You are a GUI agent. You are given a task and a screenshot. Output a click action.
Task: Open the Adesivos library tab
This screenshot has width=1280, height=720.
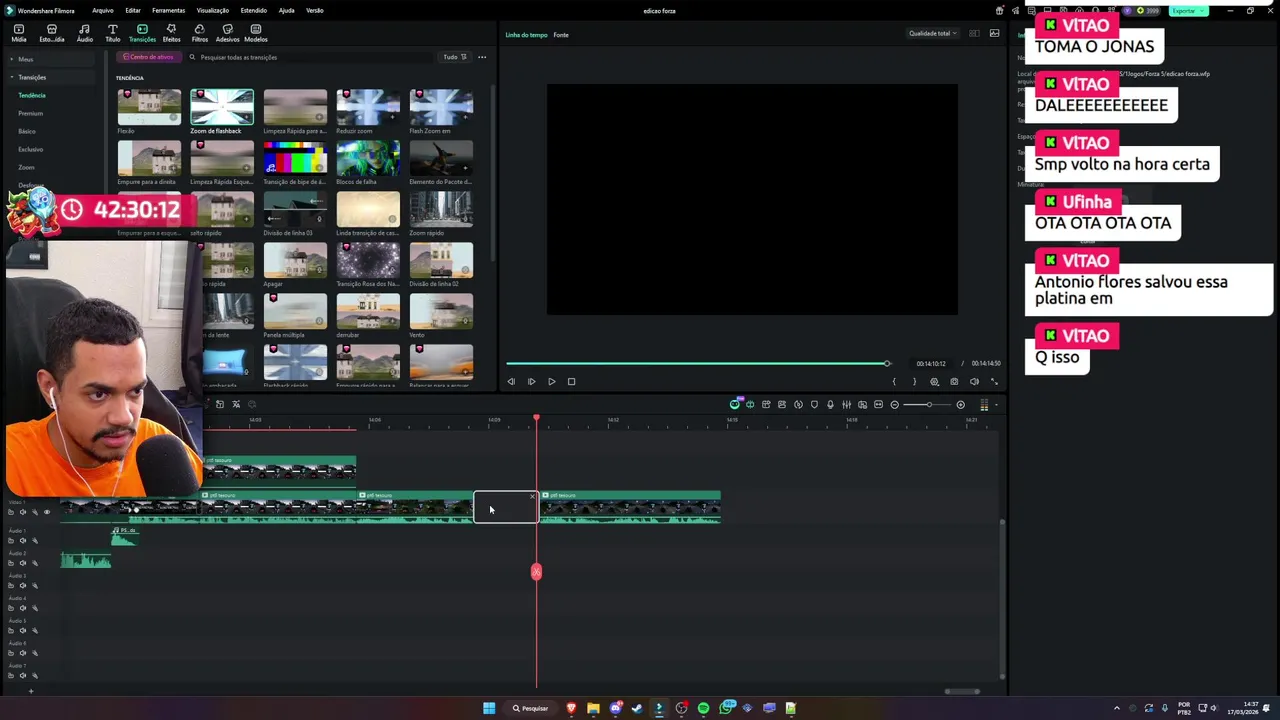click(x=227, y=33)
